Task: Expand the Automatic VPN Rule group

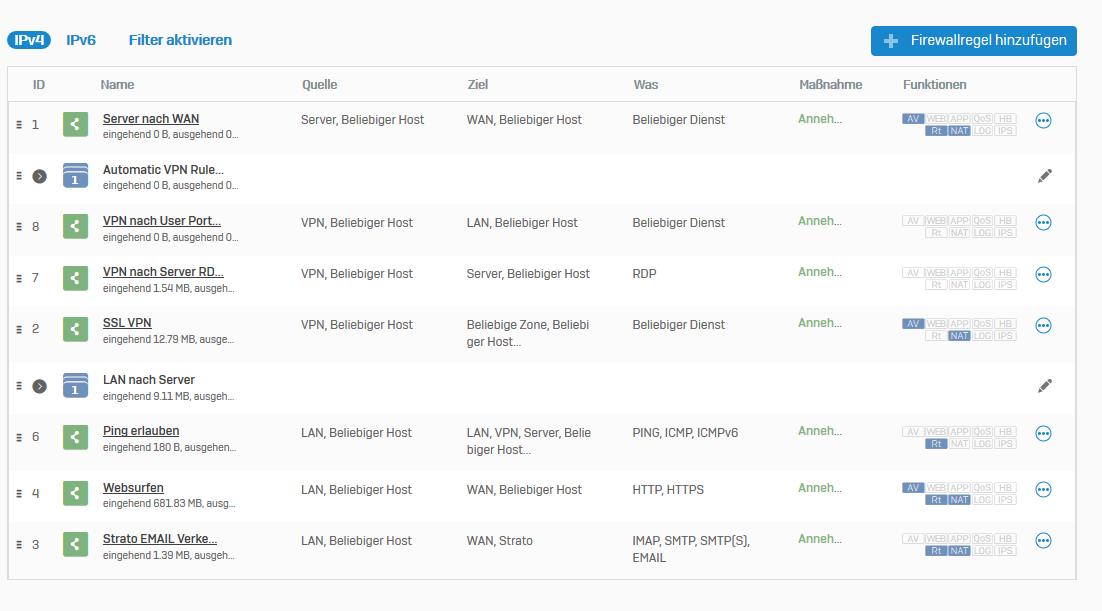Action: click(x=39, y=176)
